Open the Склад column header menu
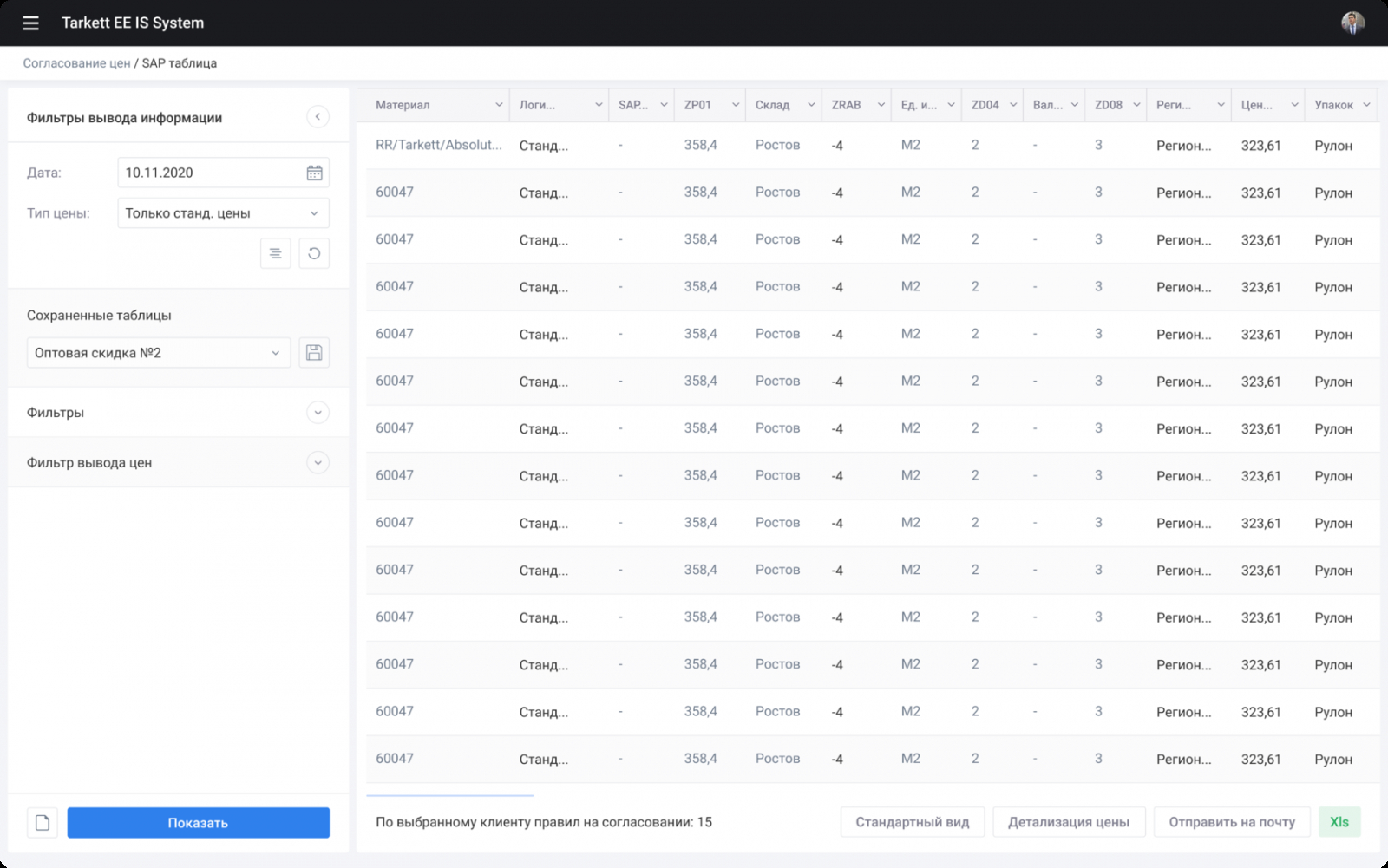Viewport: 1388px width, 868px height. pos(811,105)
